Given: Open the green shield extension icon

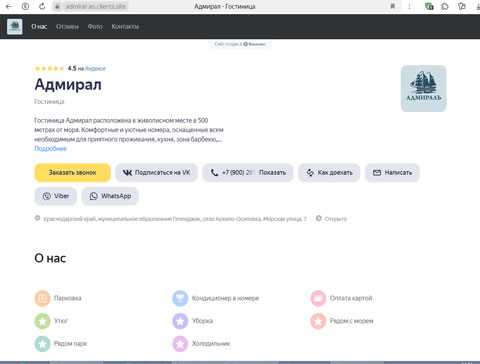Looking at the screenshot, I should pyautogui.click(x=429, y=6).
